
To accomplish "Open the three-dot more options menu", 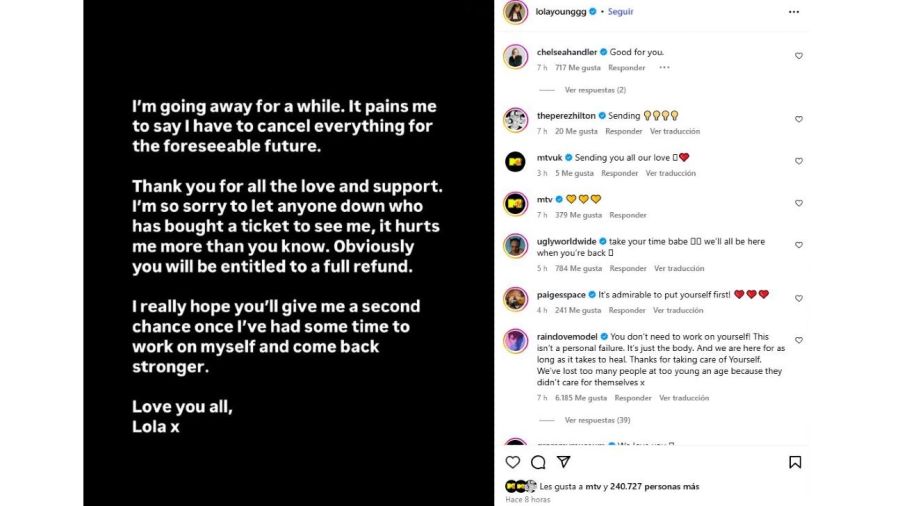I will click(794, 12).
